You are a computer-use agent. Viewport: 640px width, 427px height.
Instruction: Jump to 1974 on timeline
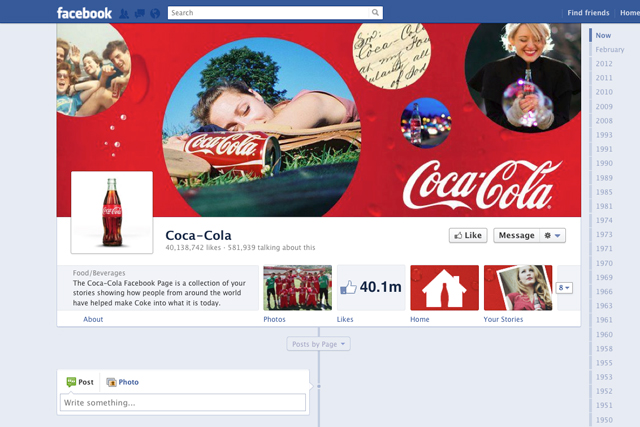click(x=604, y=220)
